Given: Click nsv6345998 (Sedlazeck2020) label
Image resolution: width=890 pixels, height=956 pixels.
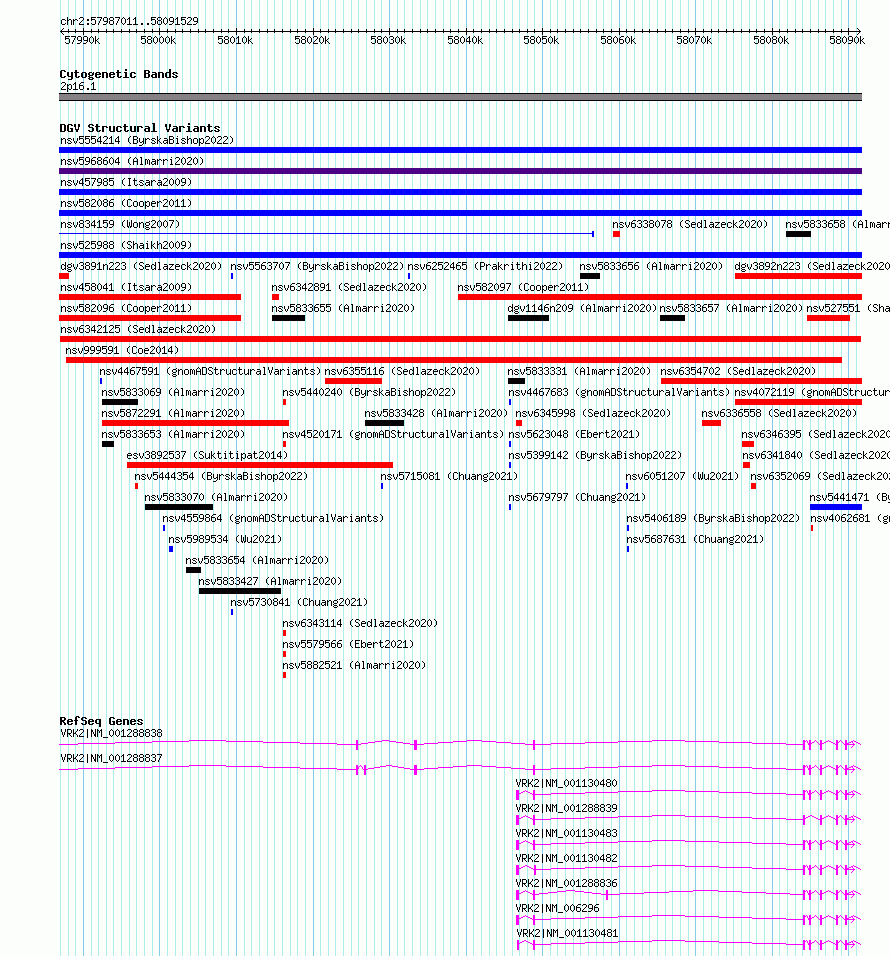Looking at the screenshot, I should [x=593, y=413].
